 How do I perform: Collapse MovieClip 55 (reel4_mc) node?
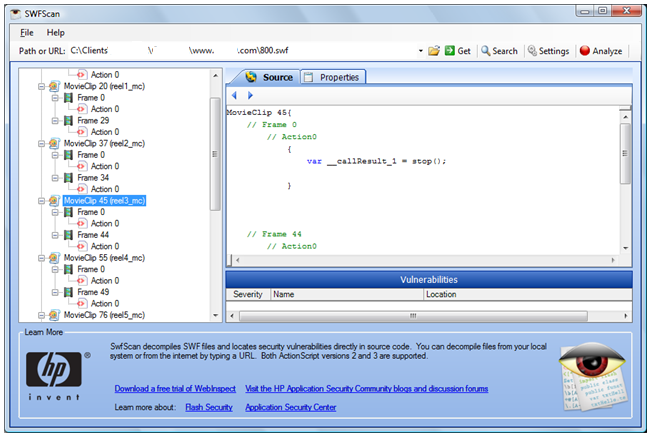pyautogui.click(x=42, y=258)
